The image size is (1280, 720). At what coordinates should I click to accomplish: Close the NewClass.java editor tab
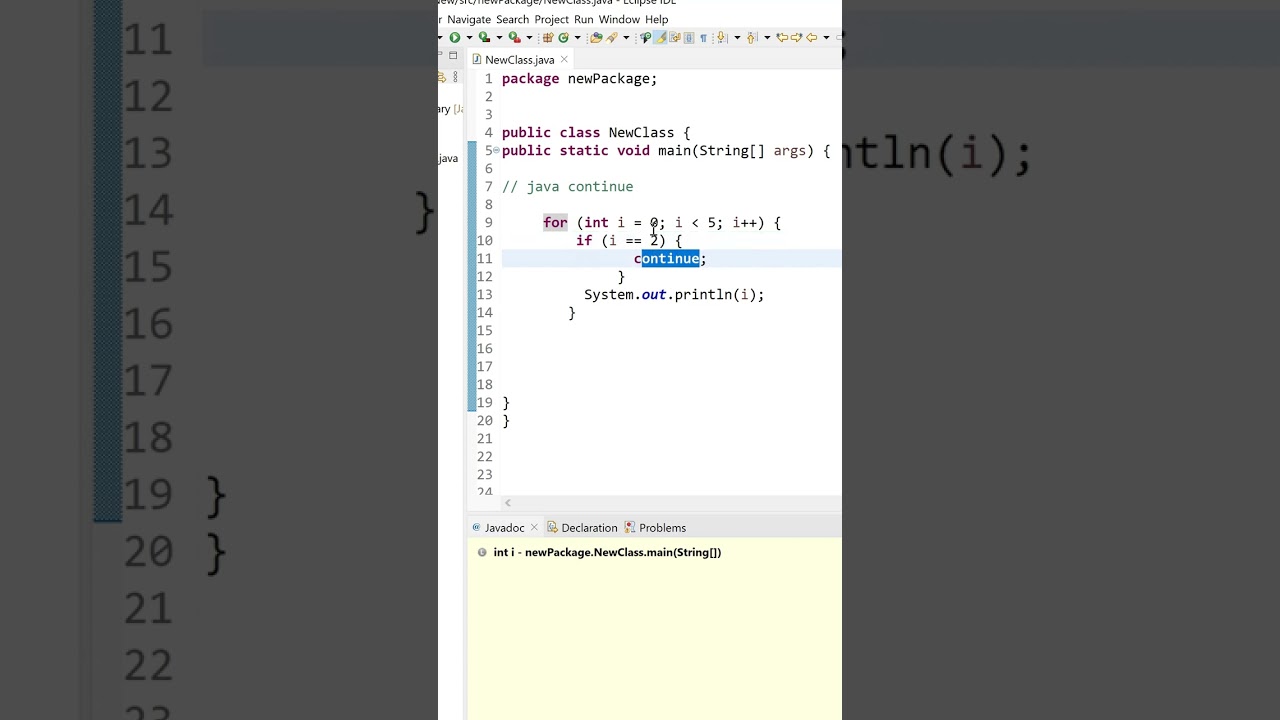pyautogui.click(x=564, y=60)
